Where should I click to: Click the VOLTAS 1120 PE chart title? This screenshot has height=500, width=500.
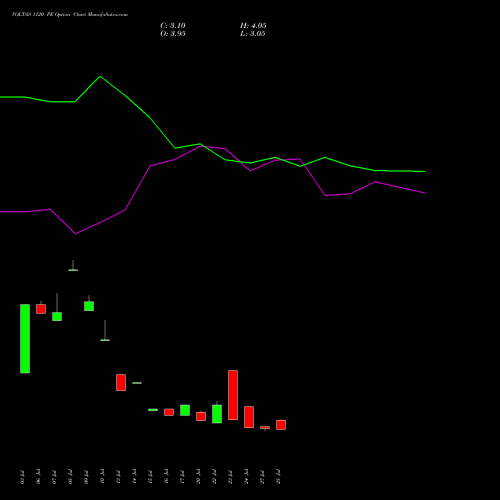tap(70, 15)
